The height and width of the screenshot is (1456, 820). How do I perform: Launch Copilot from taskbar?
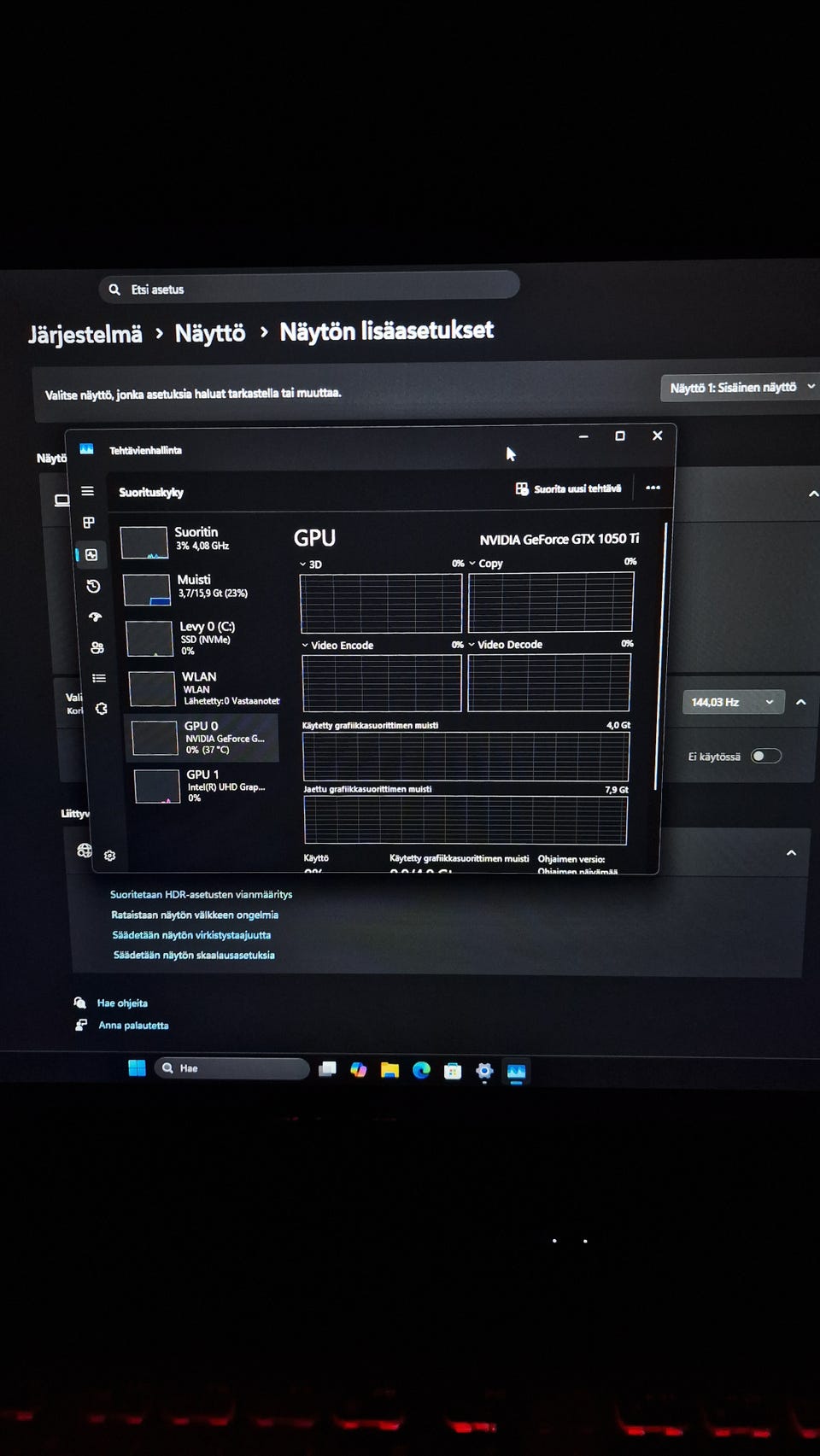point(359,1069)
